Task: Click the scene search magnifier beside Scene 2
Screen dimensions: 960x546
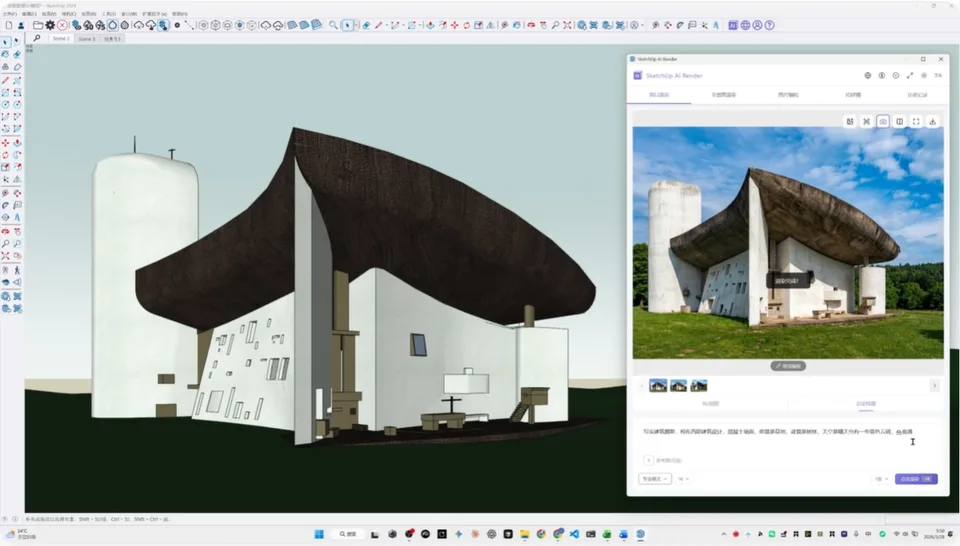Action: pos(37,38)
